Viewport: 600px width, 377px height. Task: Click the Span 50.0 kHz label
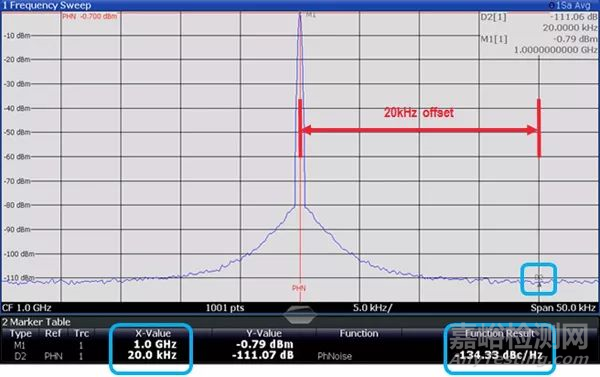(x=563, y=308)
